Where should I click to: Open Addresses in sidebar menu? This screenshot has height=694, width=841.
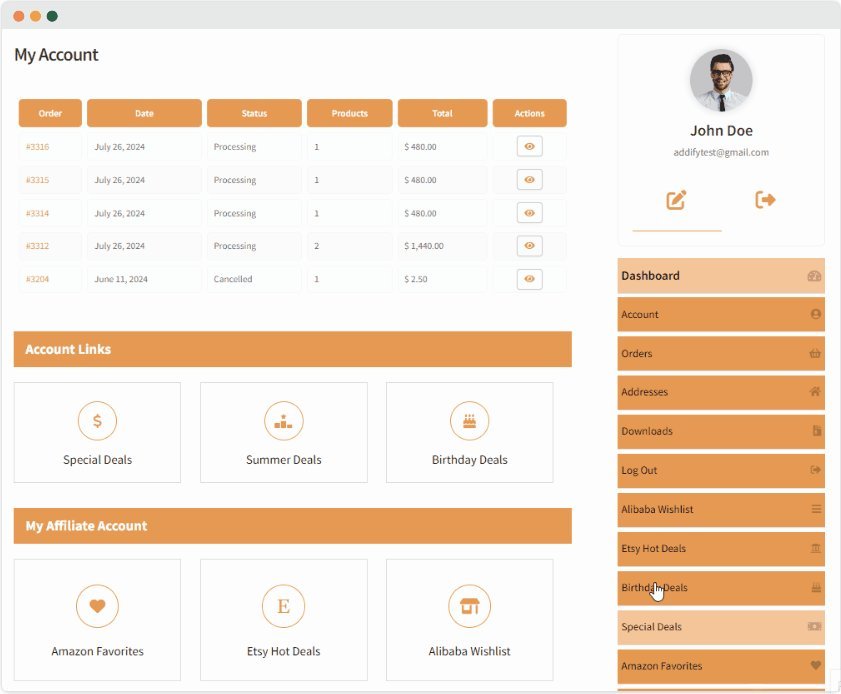coord(721,392)
